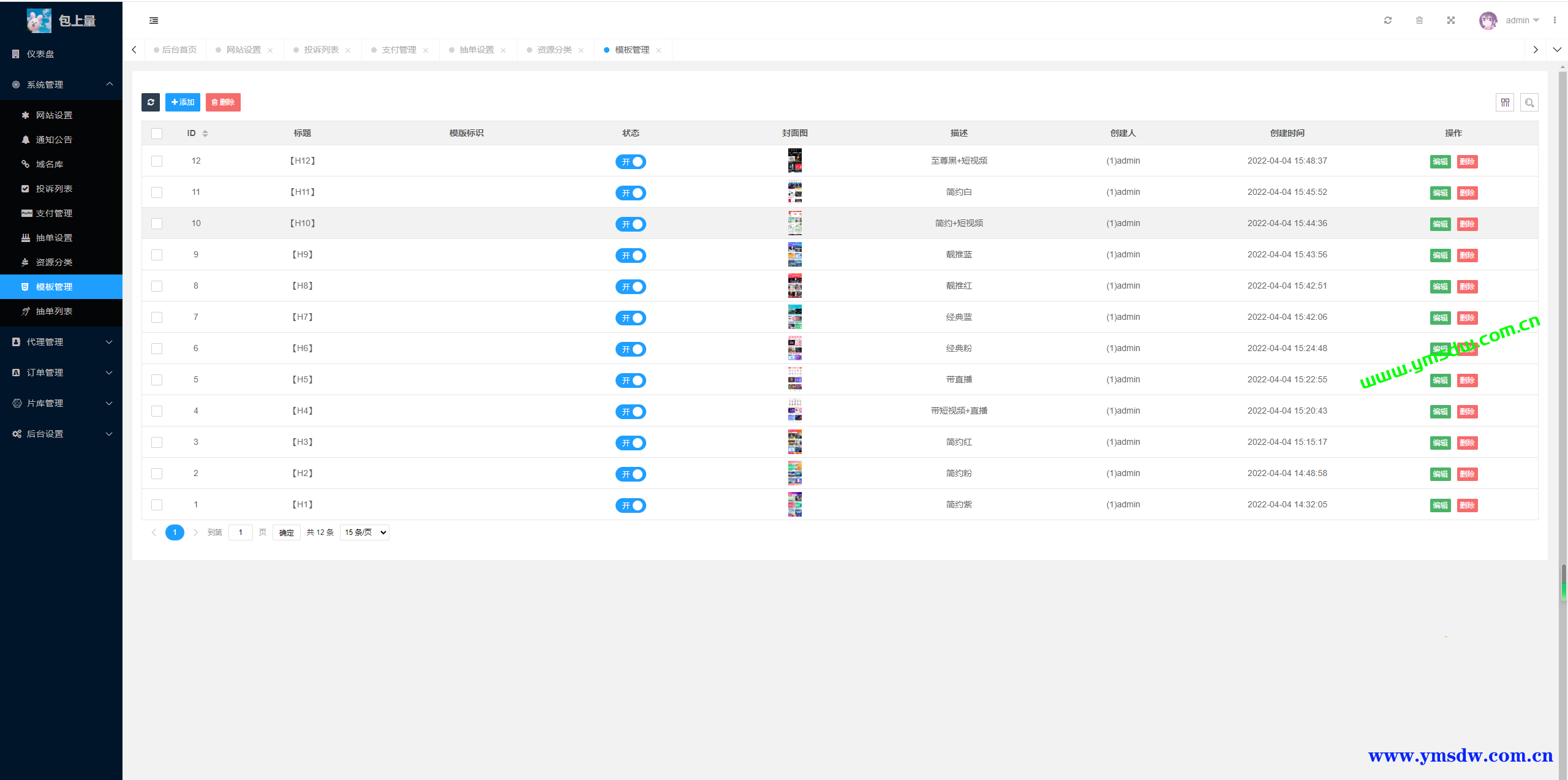
Task: Tick the select-all header checkbox
Action: (x=157, y=134)
